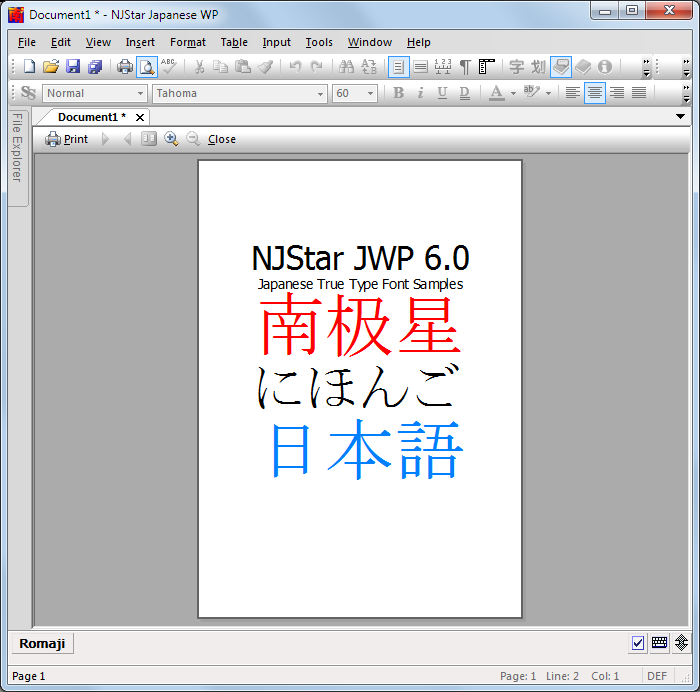
Task: Zoom out the print preview
Action: coord(193,139)
